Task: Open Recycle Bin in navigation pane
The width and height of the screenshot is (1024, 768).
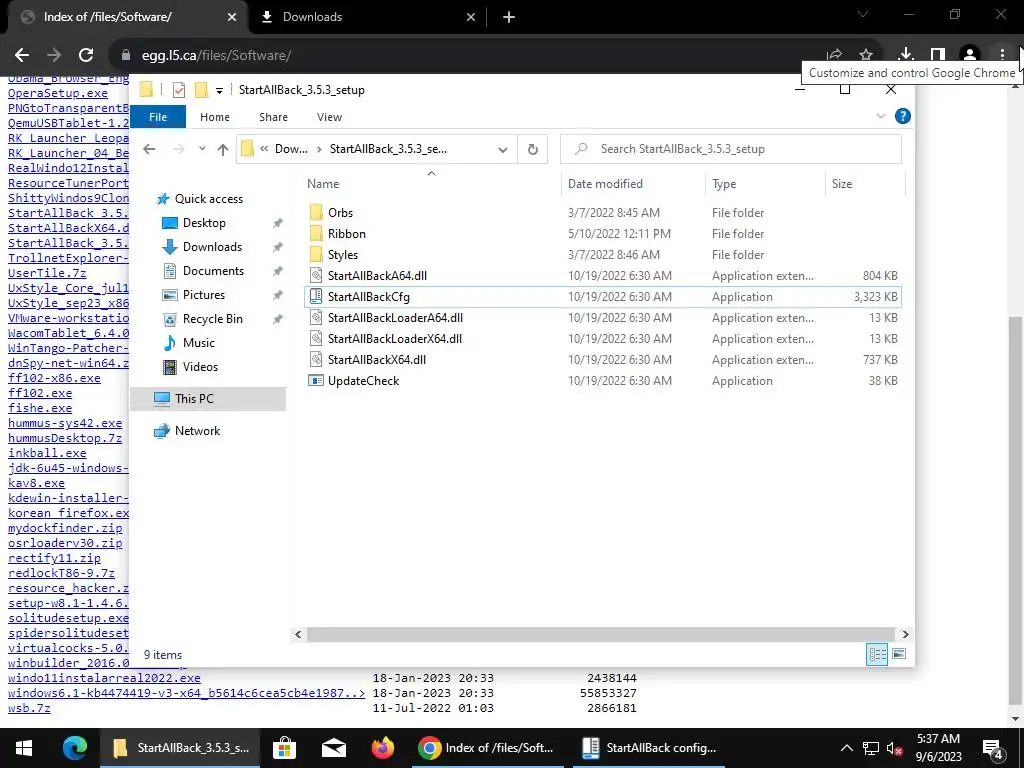Action: pos(212,319)
